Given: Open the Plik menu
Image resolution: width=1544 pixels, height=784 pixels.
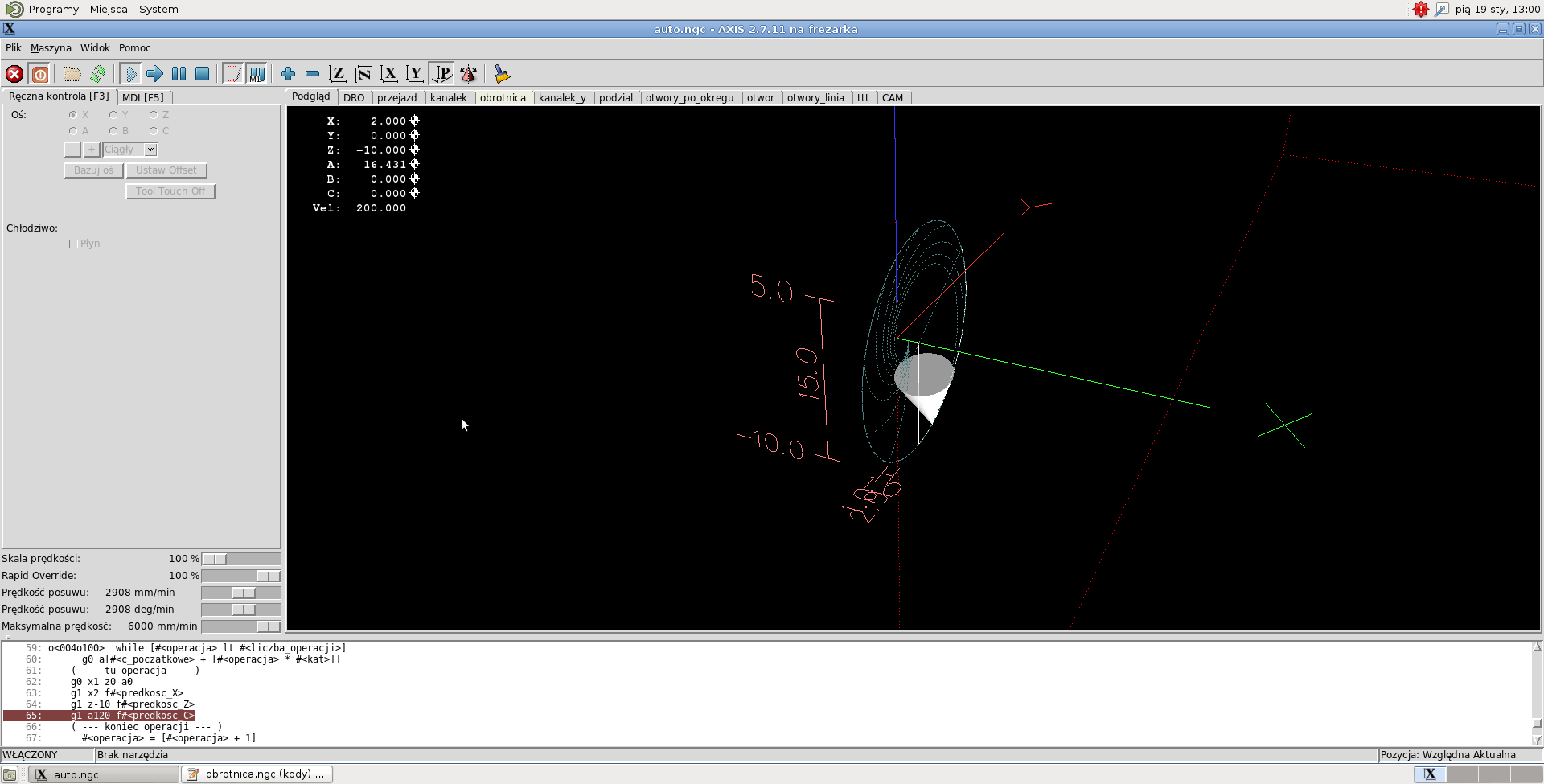Looking at the screenshot, I should pos(14,48).
